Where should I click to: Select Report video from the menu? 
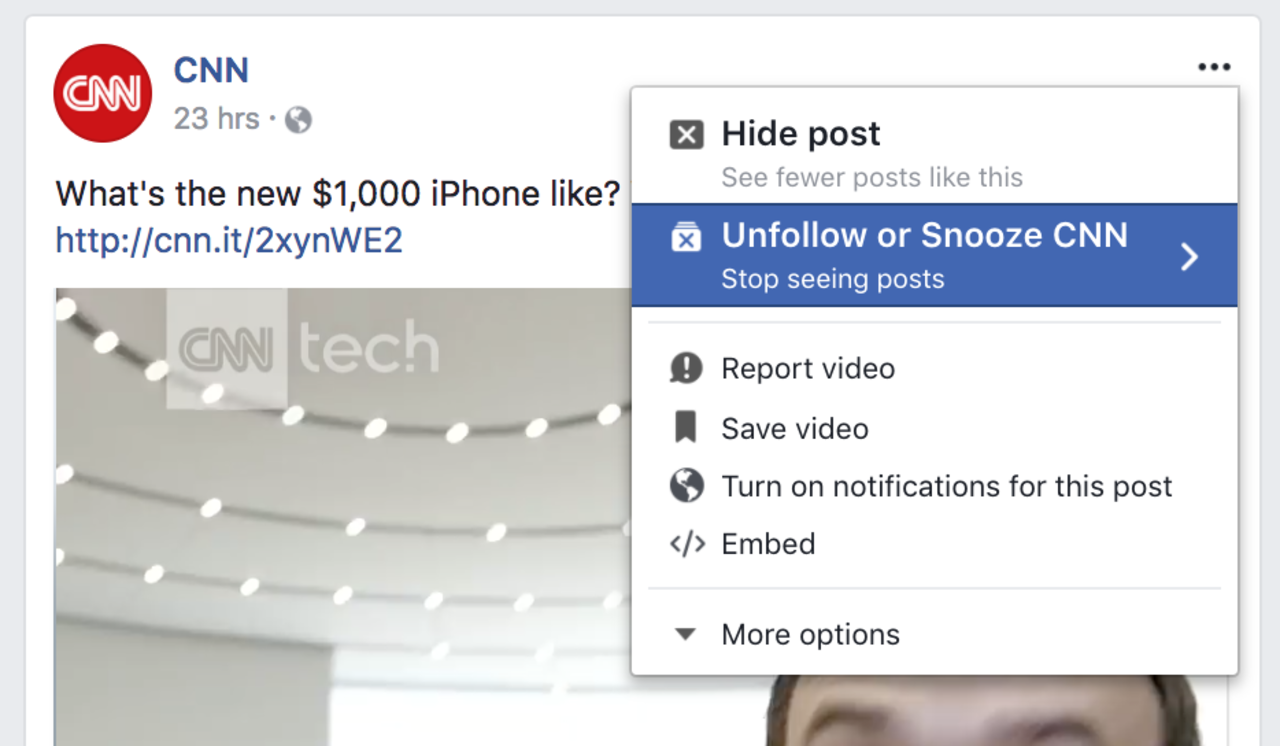tap(807, 368)
